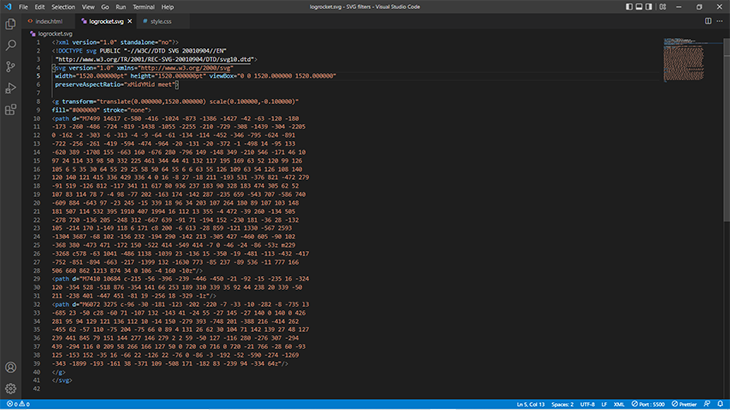The width and height of the screenshot is (730, 410).
Task: Open the Accounts icon in activity bar
Action: click(11, 368)
